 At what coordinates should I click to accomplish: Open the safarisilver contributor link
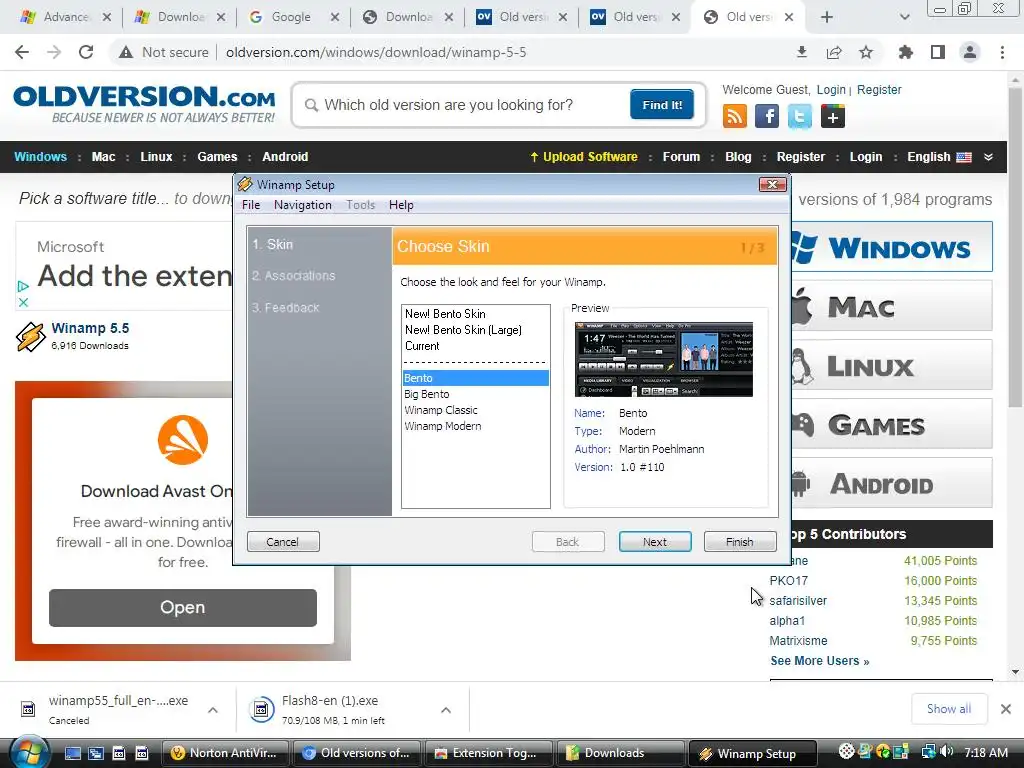pos(798,601)
